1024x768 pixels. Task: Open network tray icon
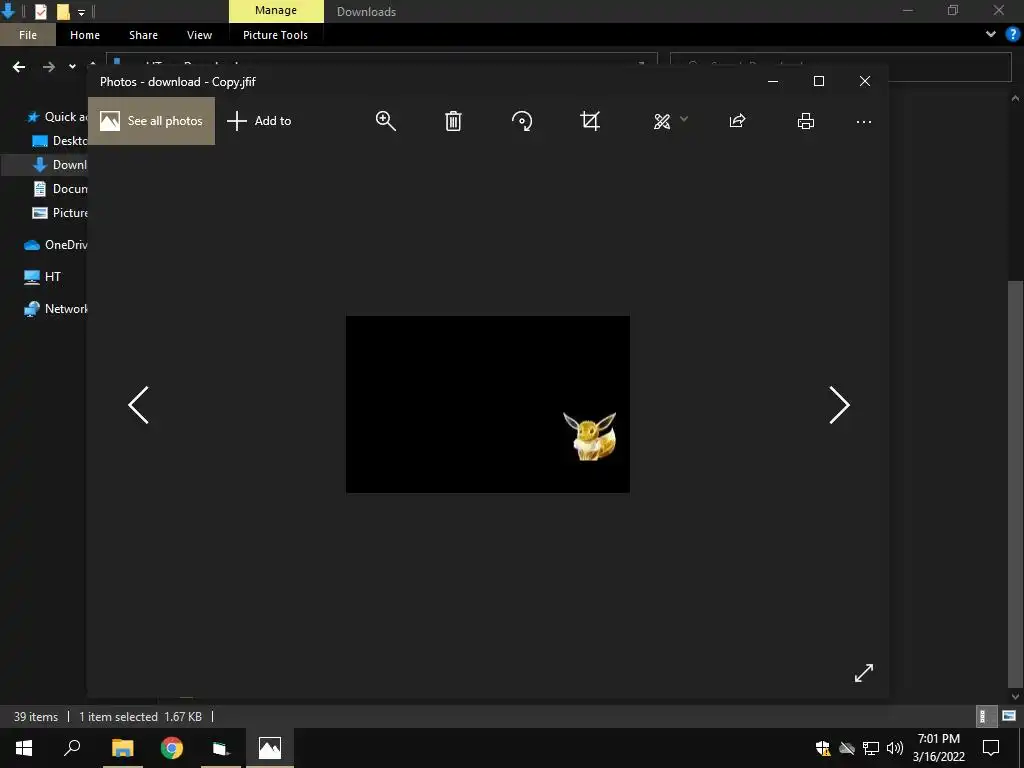[871, 748]
